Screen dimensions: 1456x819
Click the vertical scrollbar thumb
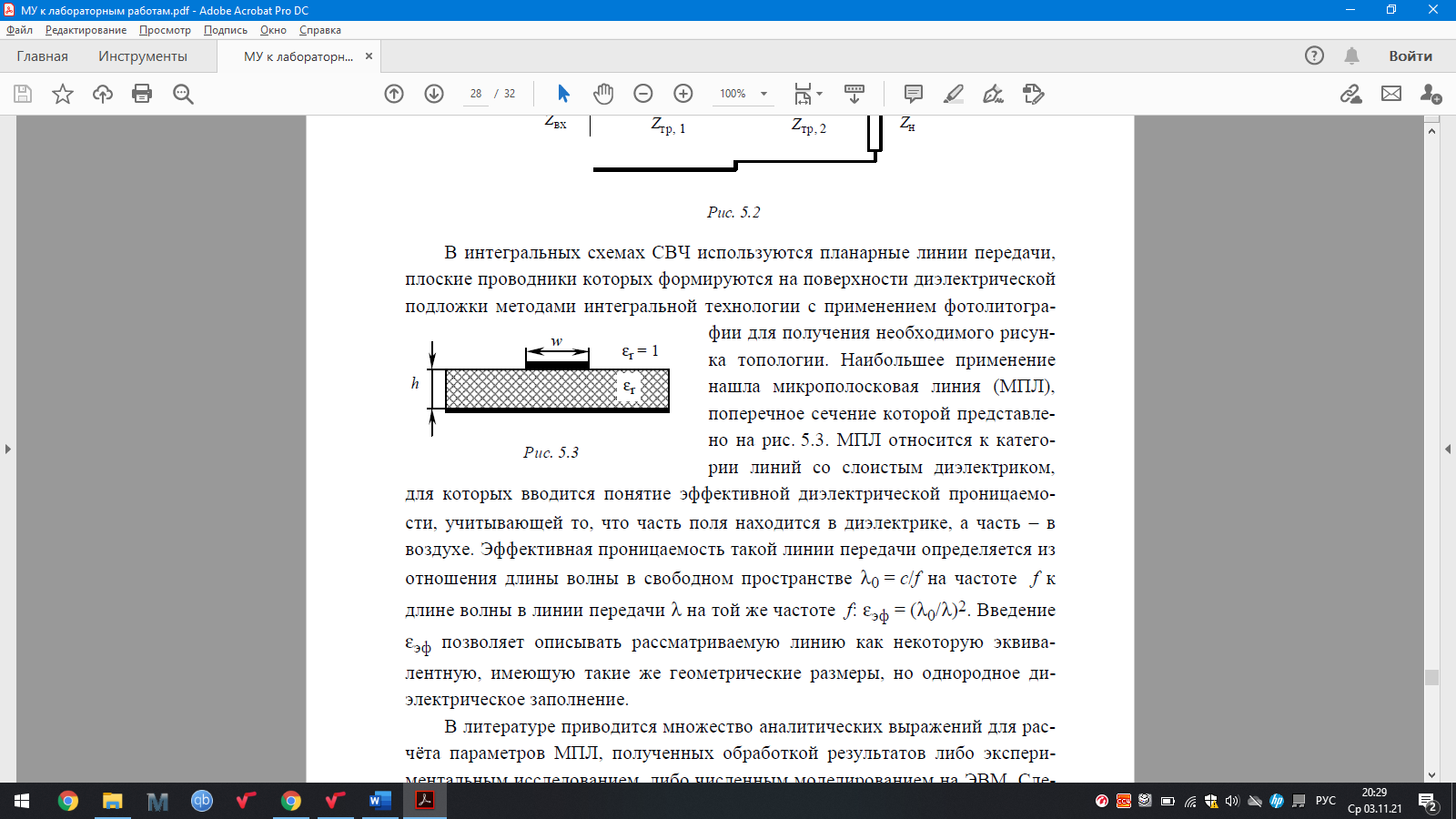tap(1431, 677)
